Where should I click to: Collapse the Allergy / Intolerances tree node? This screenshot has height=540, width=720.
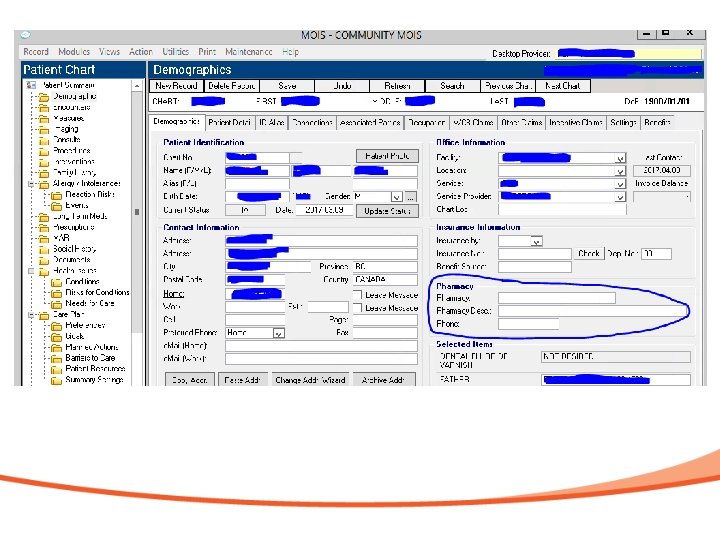pos(31,184)
